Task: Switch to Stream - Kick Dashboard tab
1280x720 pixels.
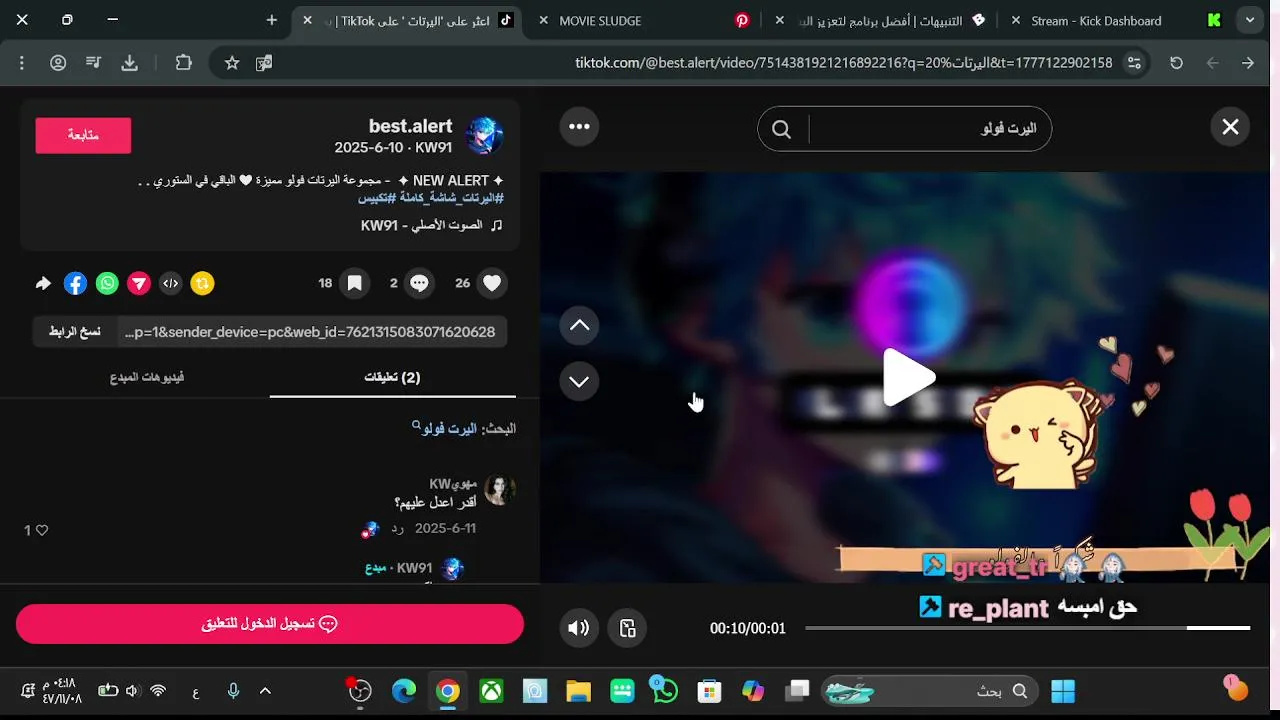Action: [x=1117, y=20]
